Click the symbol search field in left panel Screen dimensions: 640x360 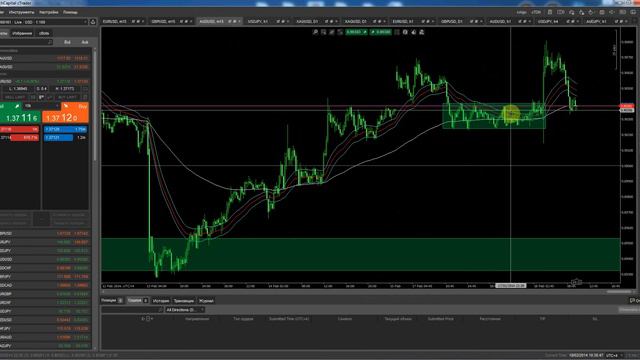click(x=26, y=42)
